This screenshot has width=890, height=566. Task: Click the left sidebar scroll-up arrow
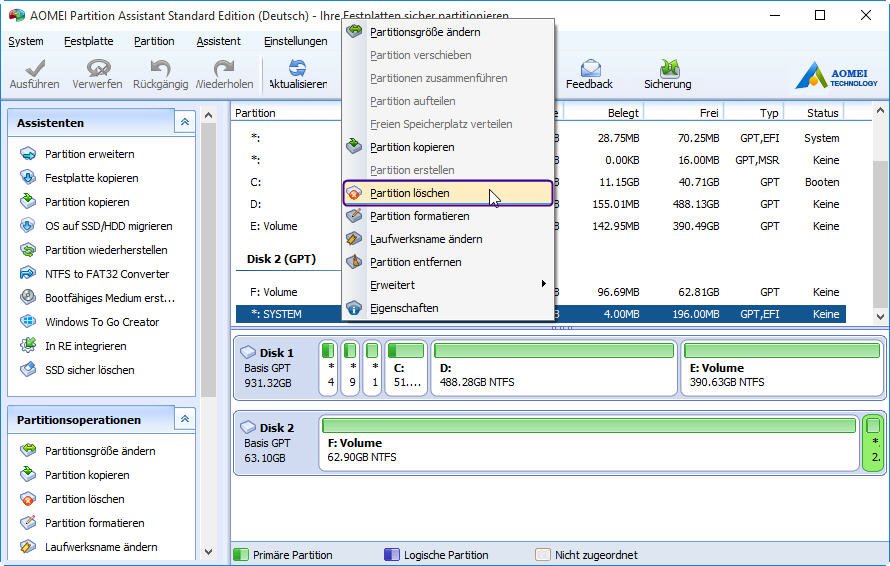pos(208,116)
